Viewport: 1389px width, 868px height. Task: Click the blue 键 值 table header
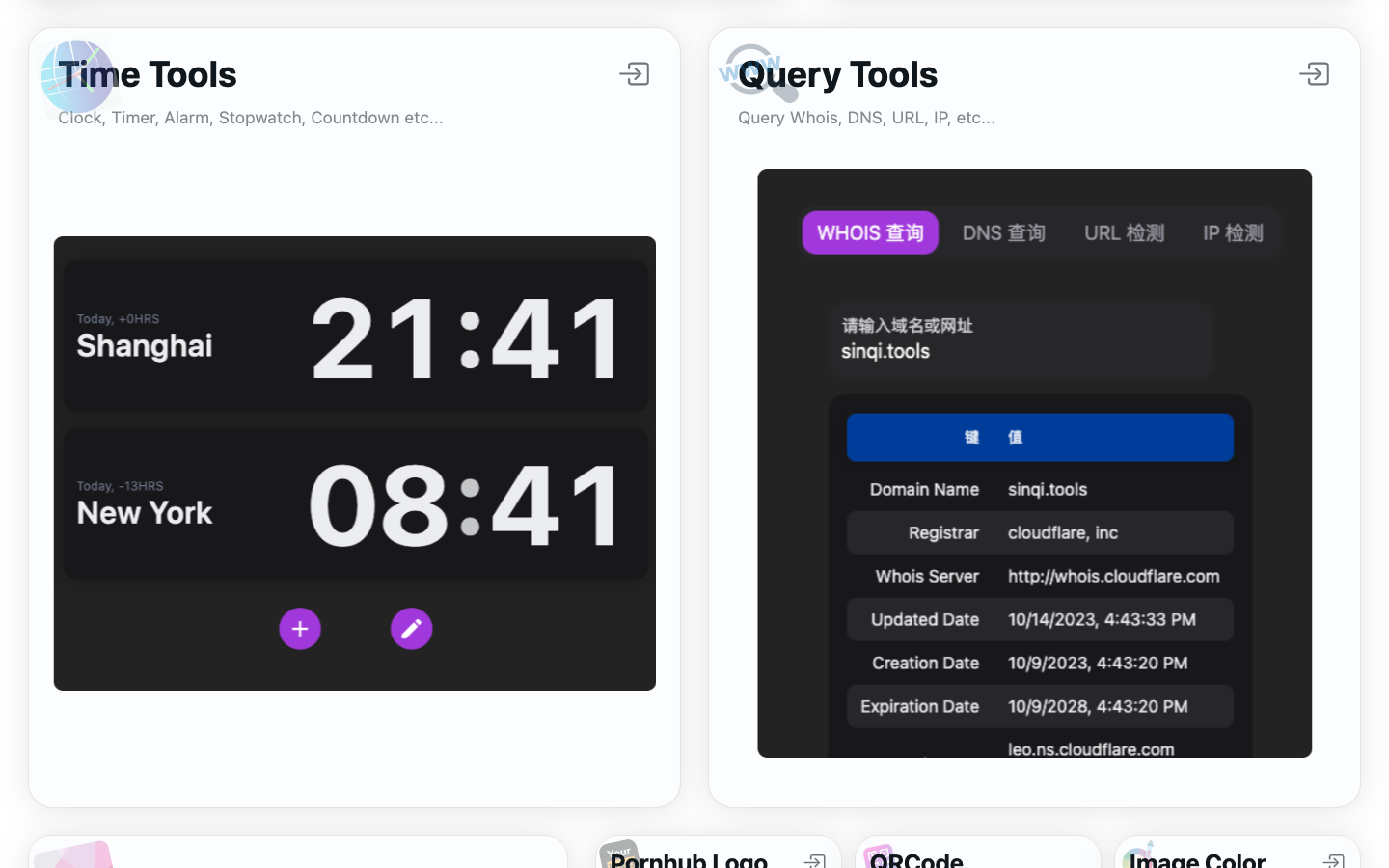[x=1040, y=438]
